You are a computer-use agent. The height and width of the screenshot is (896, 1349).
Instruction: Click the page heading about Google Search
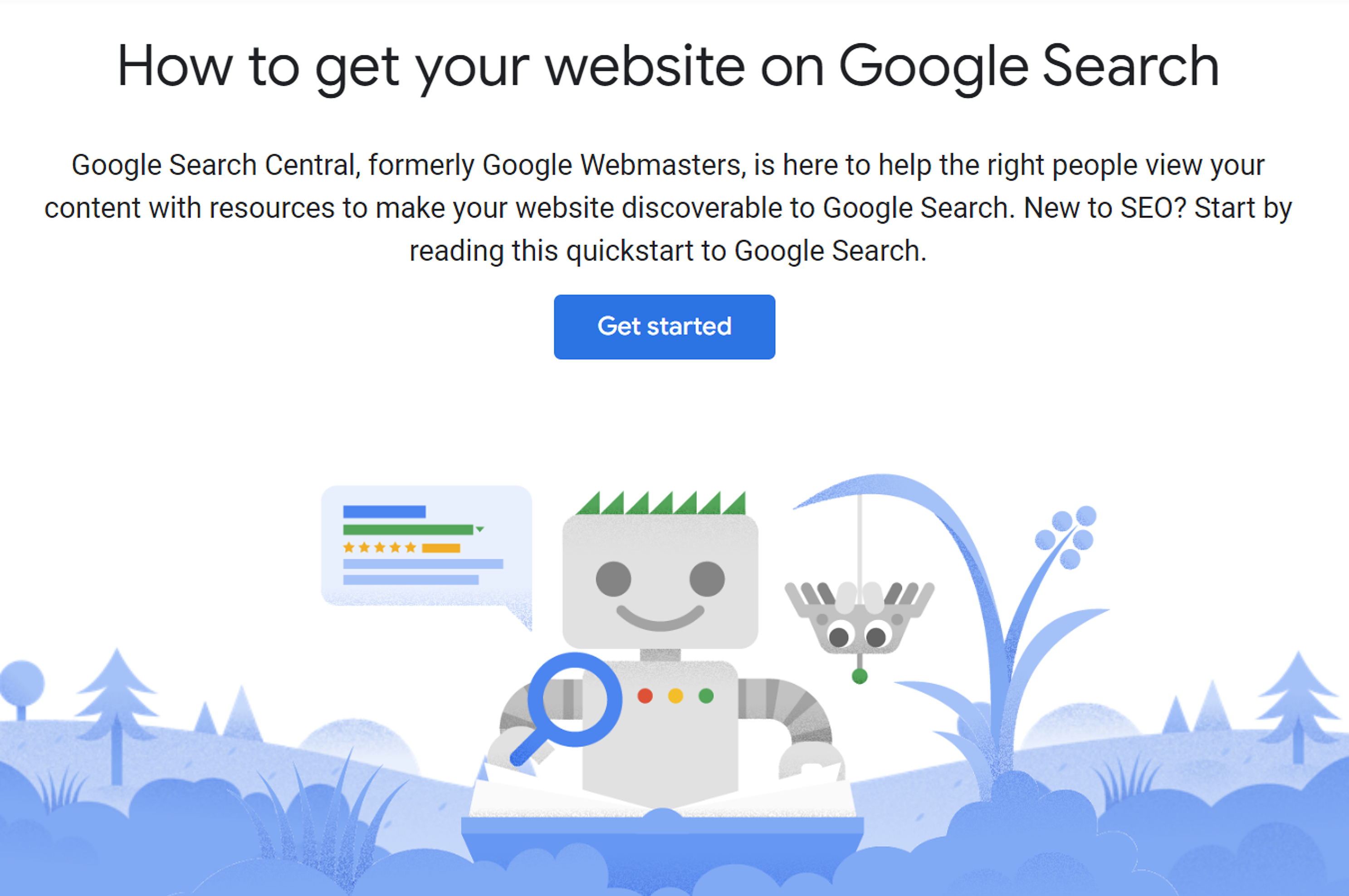coord(668,68)
